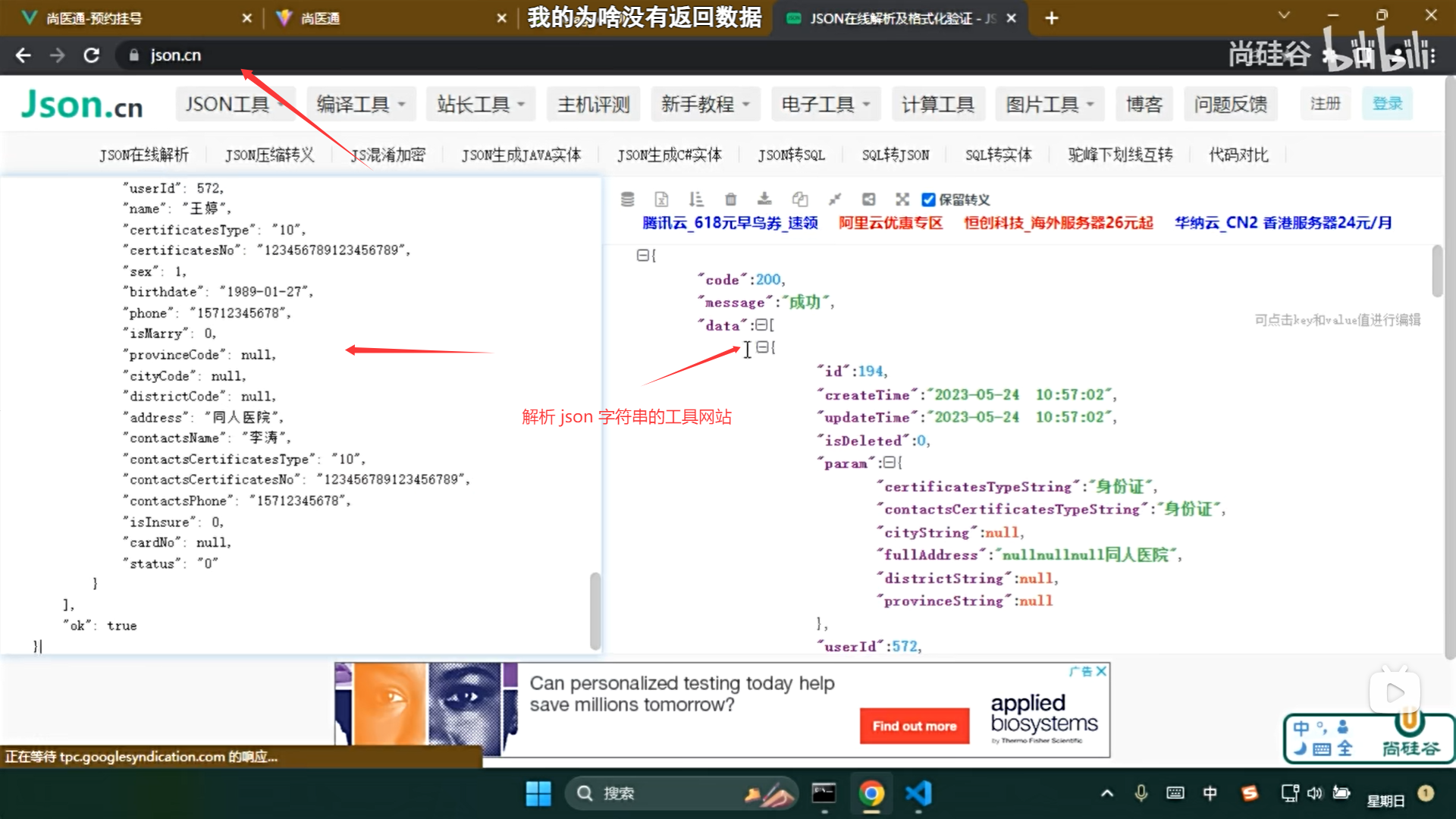1456x819 pixels.
Task: Click the trash icon to clear JSON
Action: pyautogui.click(x=730, y=199)
